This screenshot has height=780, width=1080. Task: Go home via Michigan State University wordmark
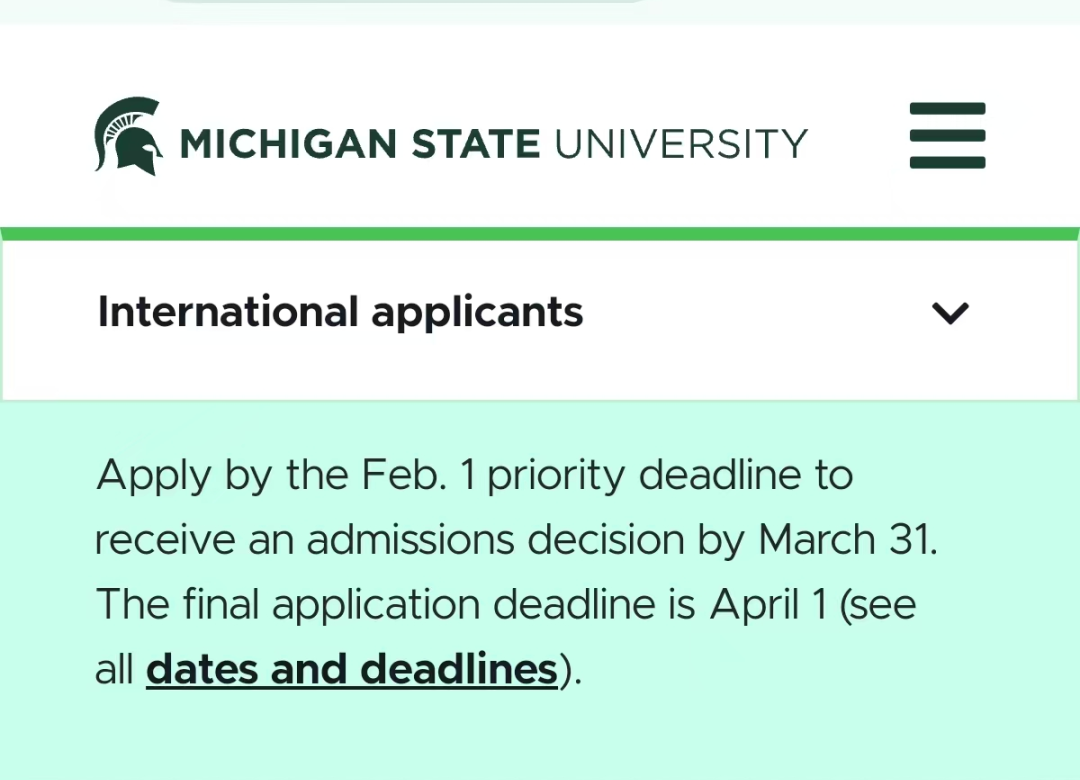pyautogui.click(x=493, y=143)
